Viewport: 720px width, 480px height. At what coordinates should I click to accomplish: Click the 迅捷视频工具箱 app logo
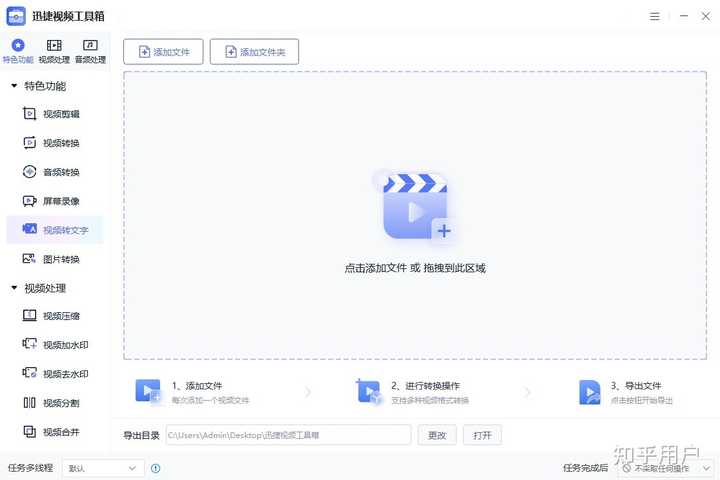click(16, 16)
